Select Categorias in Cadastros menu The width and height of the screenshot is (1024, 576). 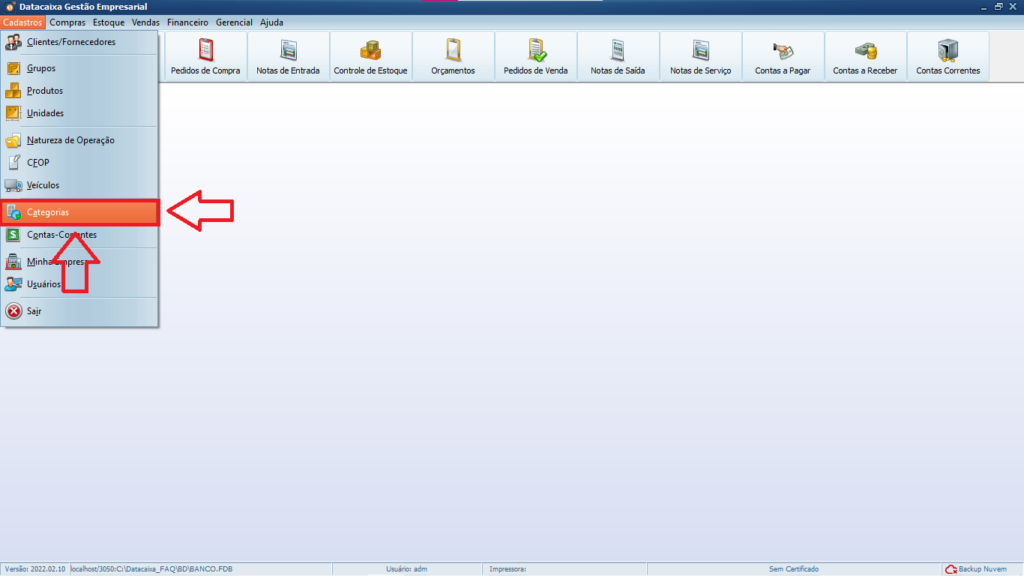(48, 212)
